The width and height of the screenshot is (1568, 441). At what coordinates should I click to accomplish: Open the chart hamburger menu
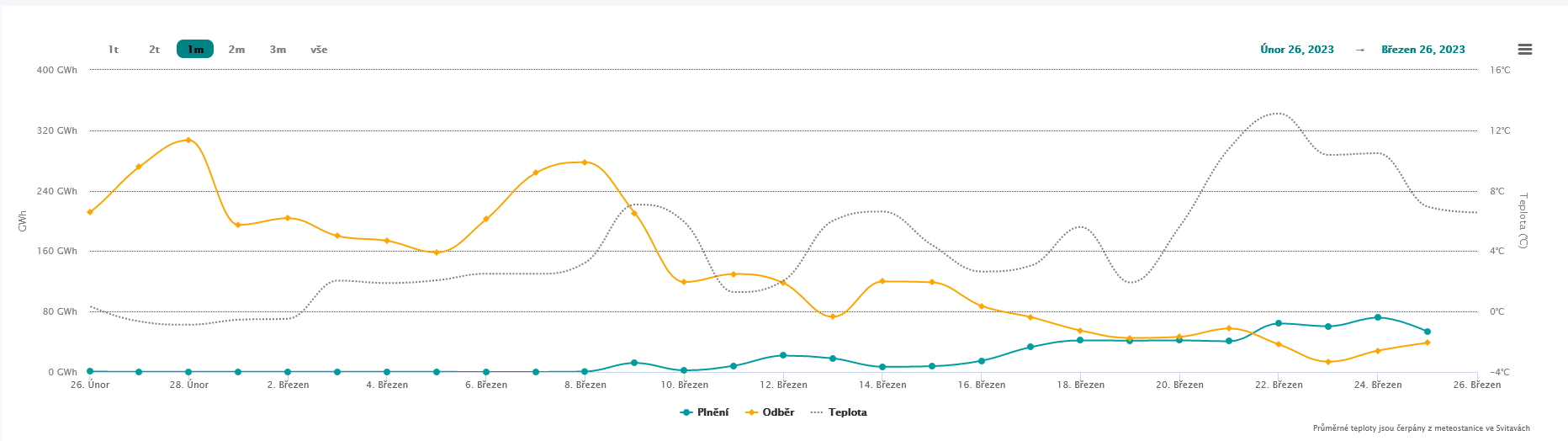(1524, 50)
